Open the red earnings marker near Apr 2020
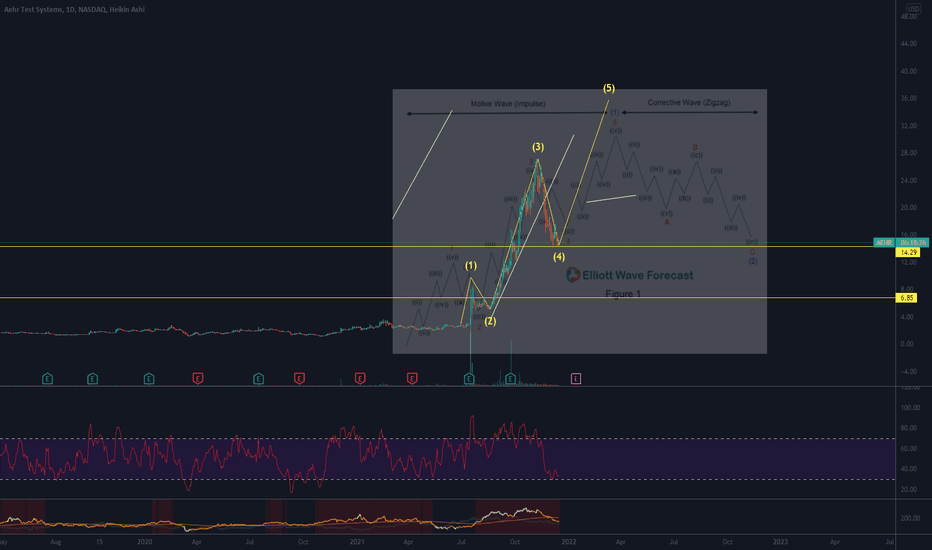932x550 pixels. 198,378
